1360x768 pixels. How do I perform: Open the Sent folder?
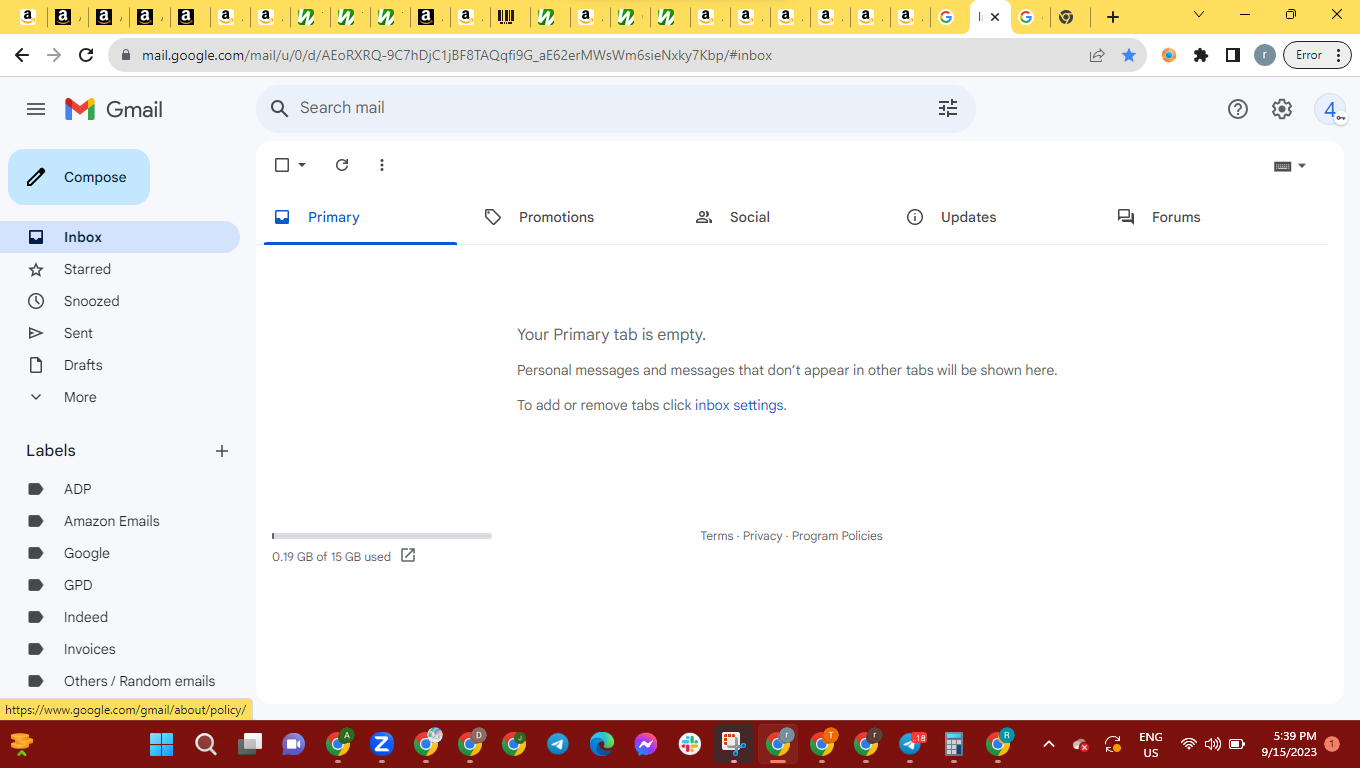[x=120, y=333]
